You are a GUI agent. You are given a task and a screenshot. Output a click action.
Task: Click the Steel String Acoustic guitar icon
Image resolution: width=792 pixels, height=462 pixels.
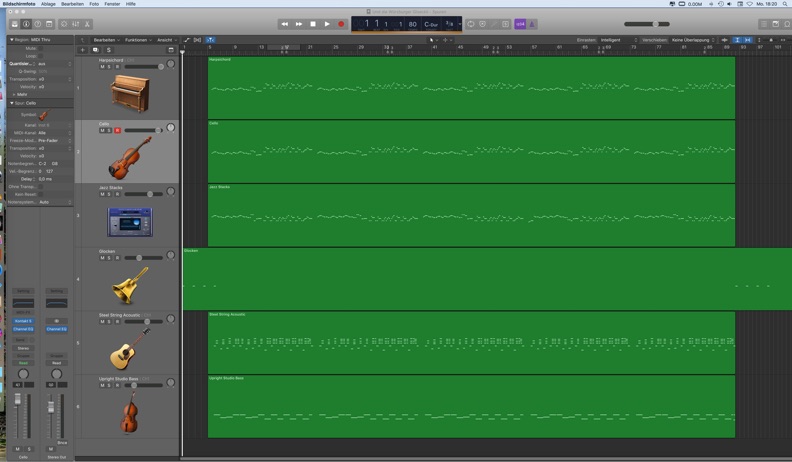(x=130, y=348)
